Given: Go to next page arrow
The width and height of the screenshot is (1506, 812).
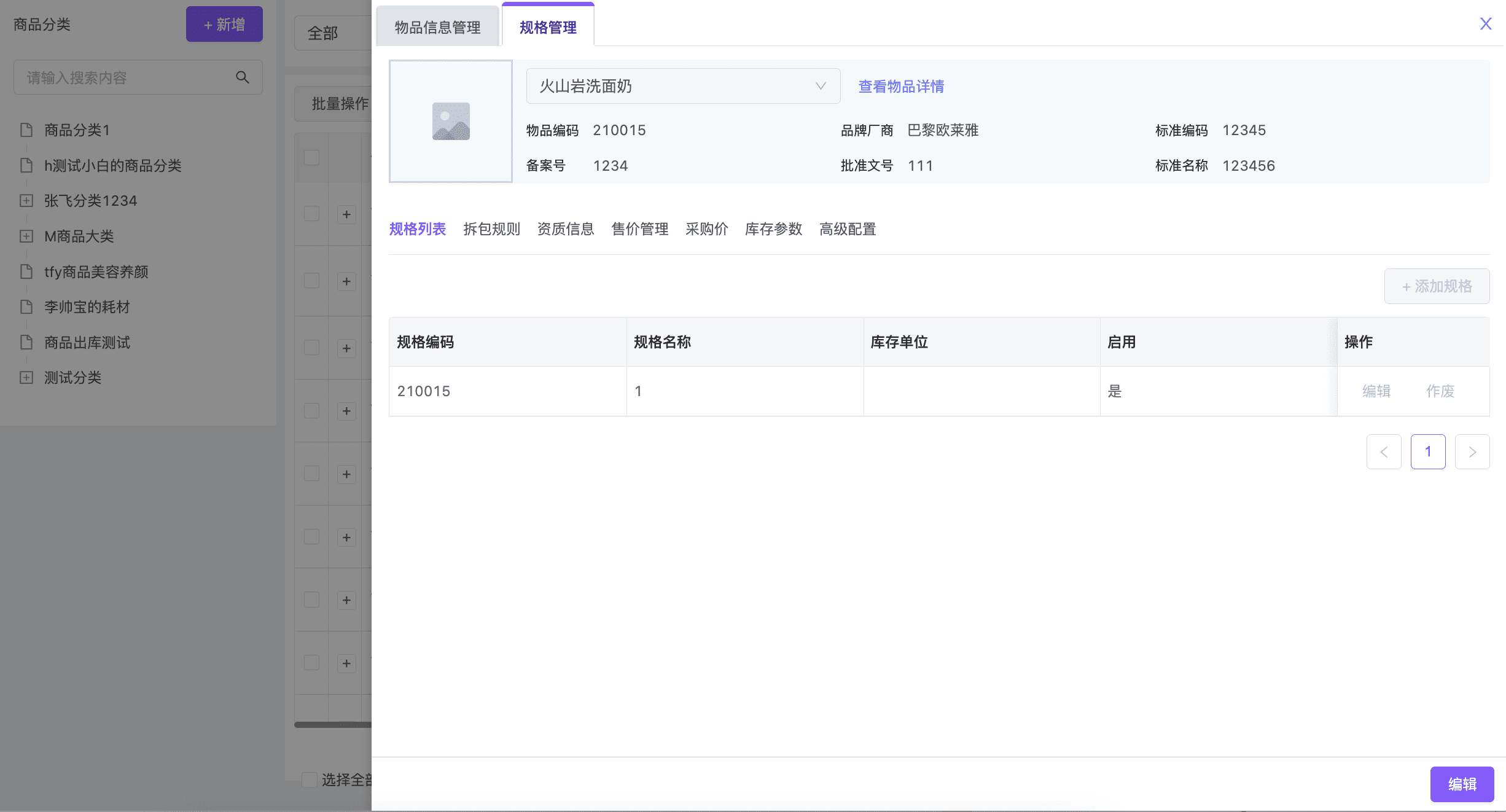Looking at the screenshot, I should (1472, 452).
